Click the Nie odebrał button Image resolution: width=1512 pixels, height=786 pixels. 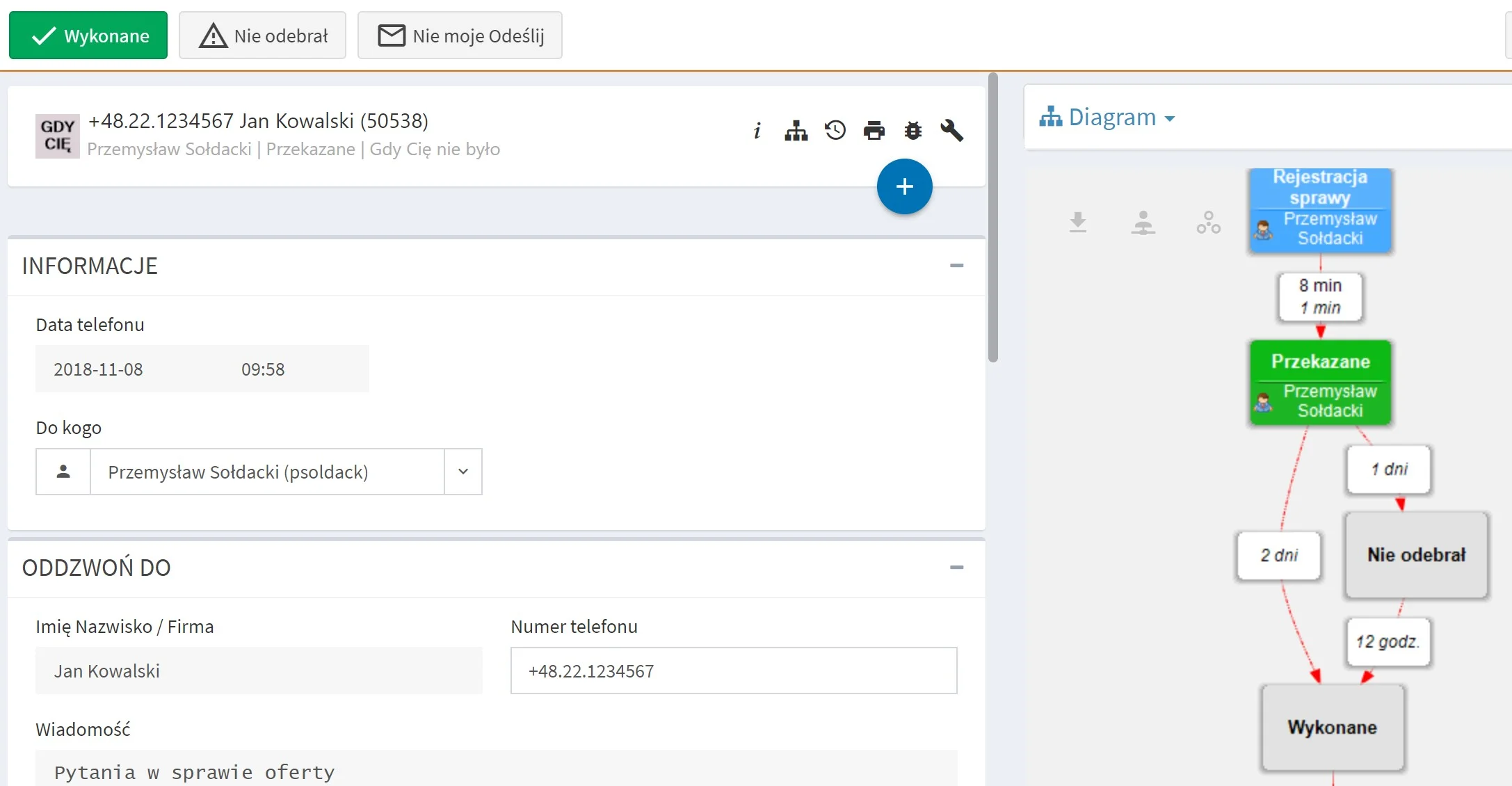tap(262, 35)
